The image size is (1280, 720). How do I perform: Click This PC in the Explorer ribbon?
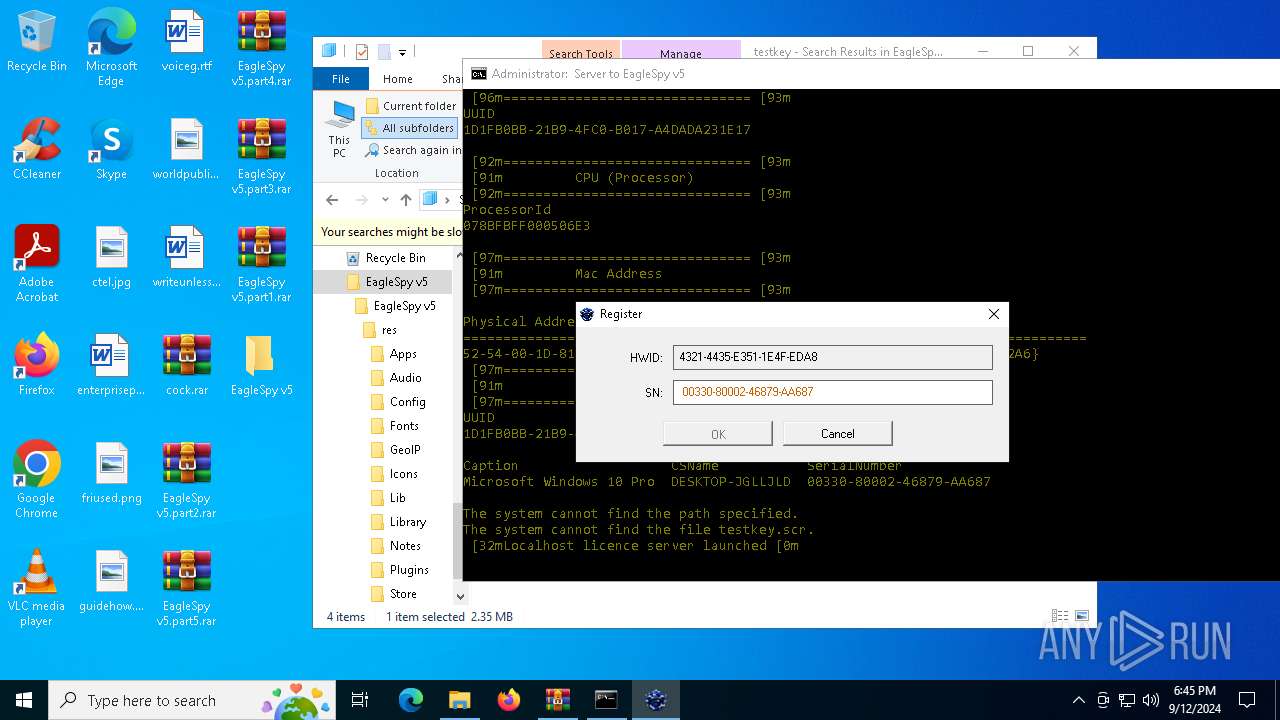point(340,130)
